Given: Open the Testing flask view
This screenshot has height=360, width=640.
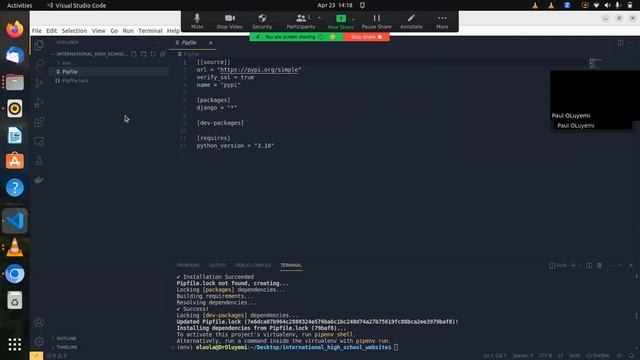Looking at the screenshot, I should pos(39,160).
